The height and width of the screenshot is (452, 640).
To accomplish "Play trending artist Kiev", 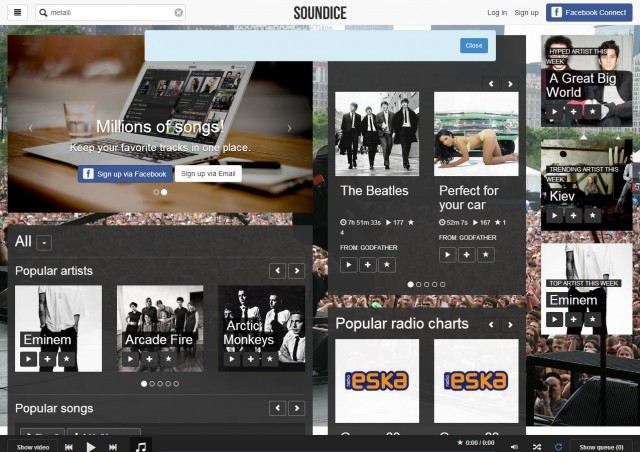I will 554,215.
